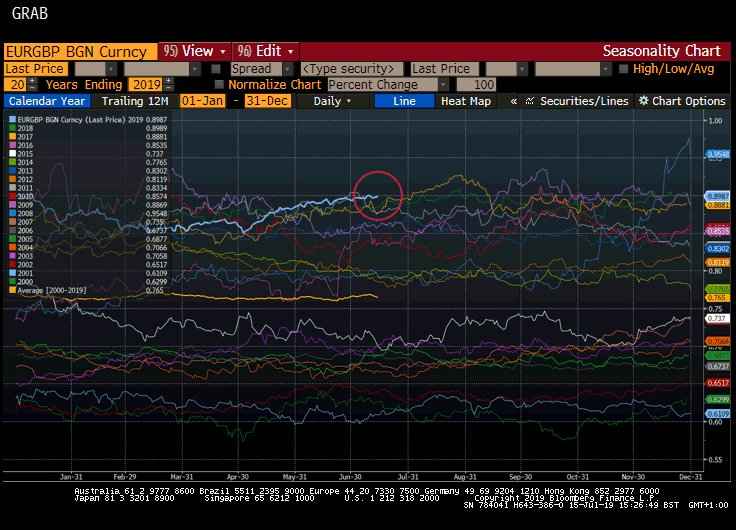Screen dimensions: 736x530
Task: Click the Average 2000-2019 legend marker
Action: tap(10, 291)
